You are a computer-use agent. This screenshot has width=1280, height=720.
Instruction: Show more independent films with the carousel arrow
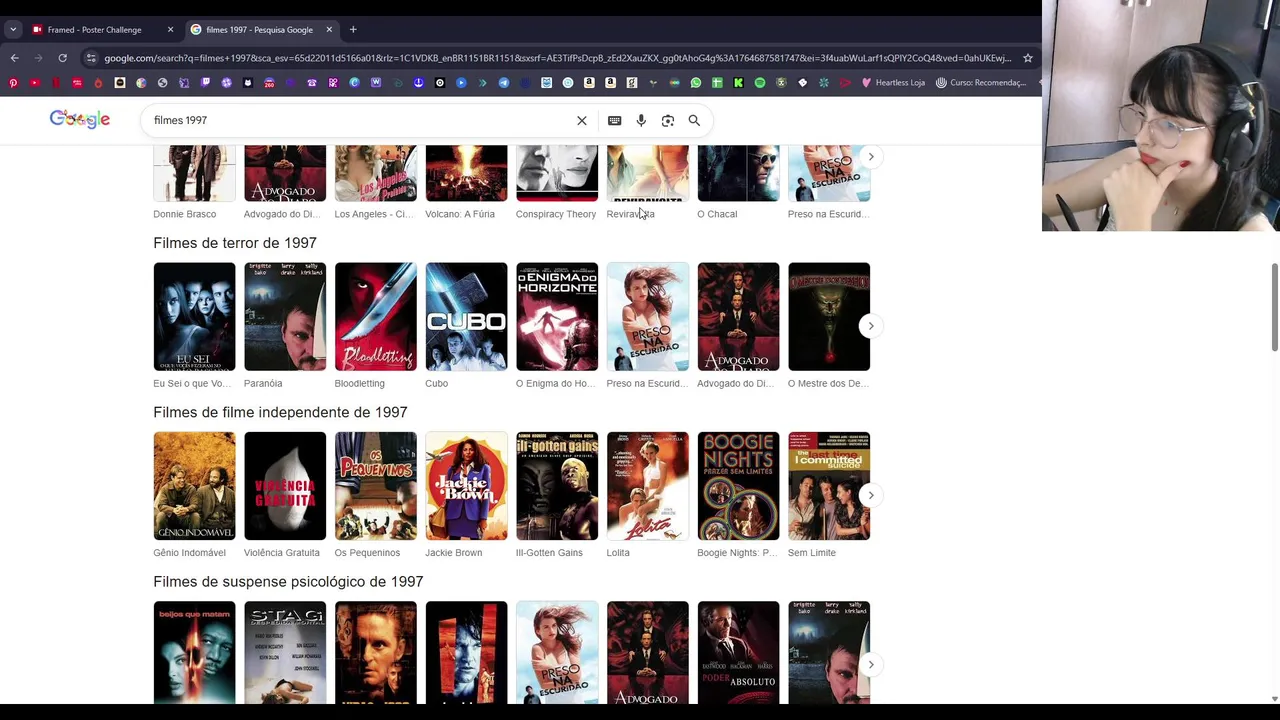coord(871,495)
